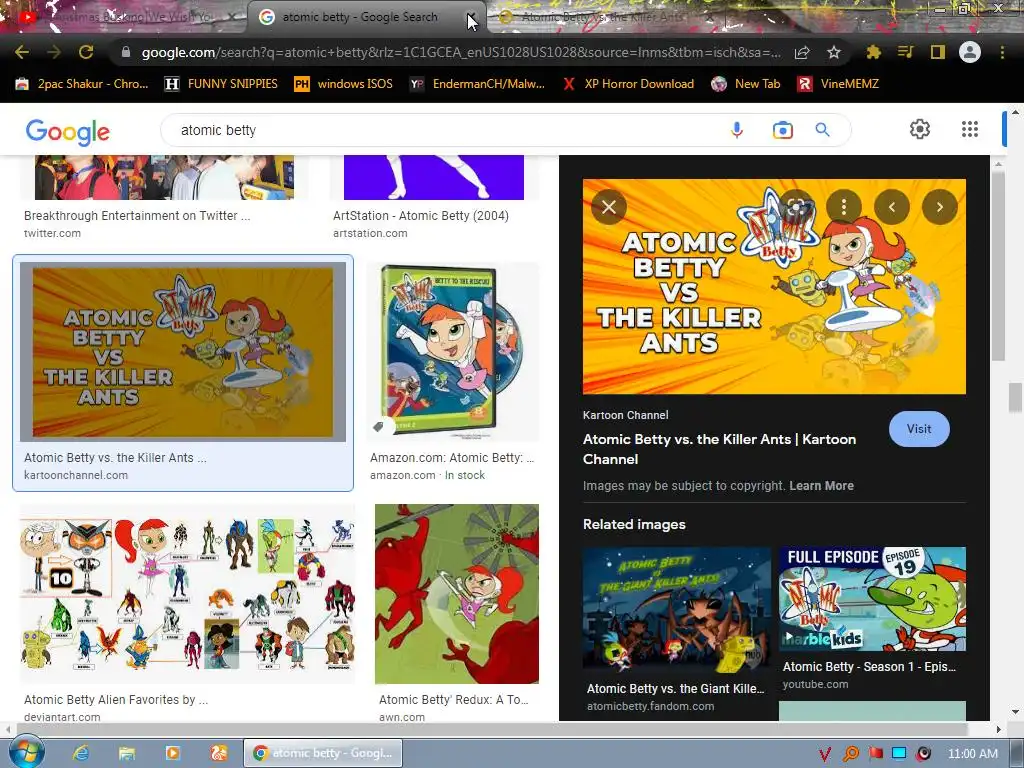Open the windows ISOS bookmark

point(344,84)
